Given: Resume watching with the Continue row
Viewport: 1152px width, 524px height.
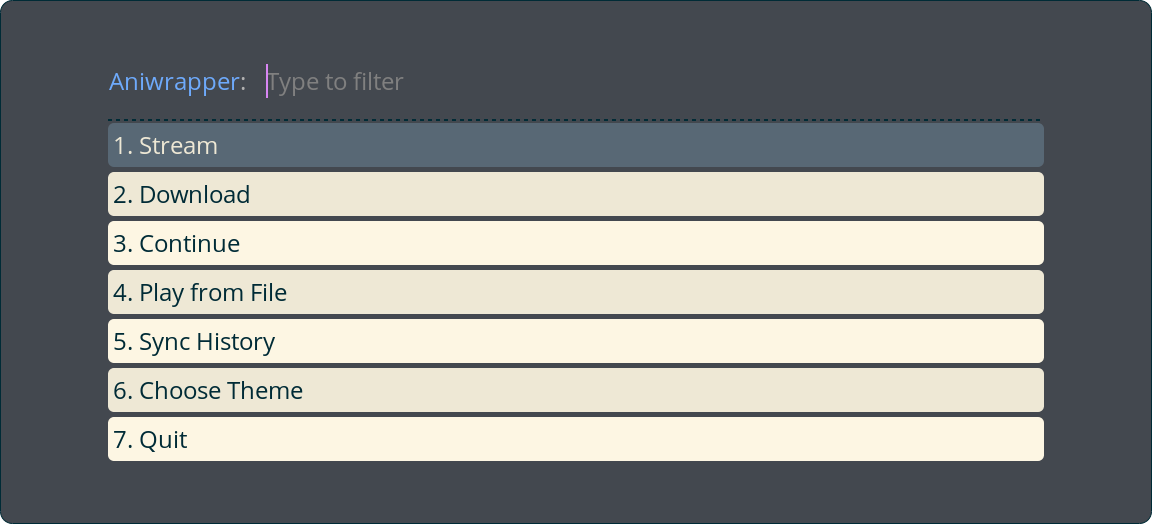Looking at the screenshot, I should 575,243.
